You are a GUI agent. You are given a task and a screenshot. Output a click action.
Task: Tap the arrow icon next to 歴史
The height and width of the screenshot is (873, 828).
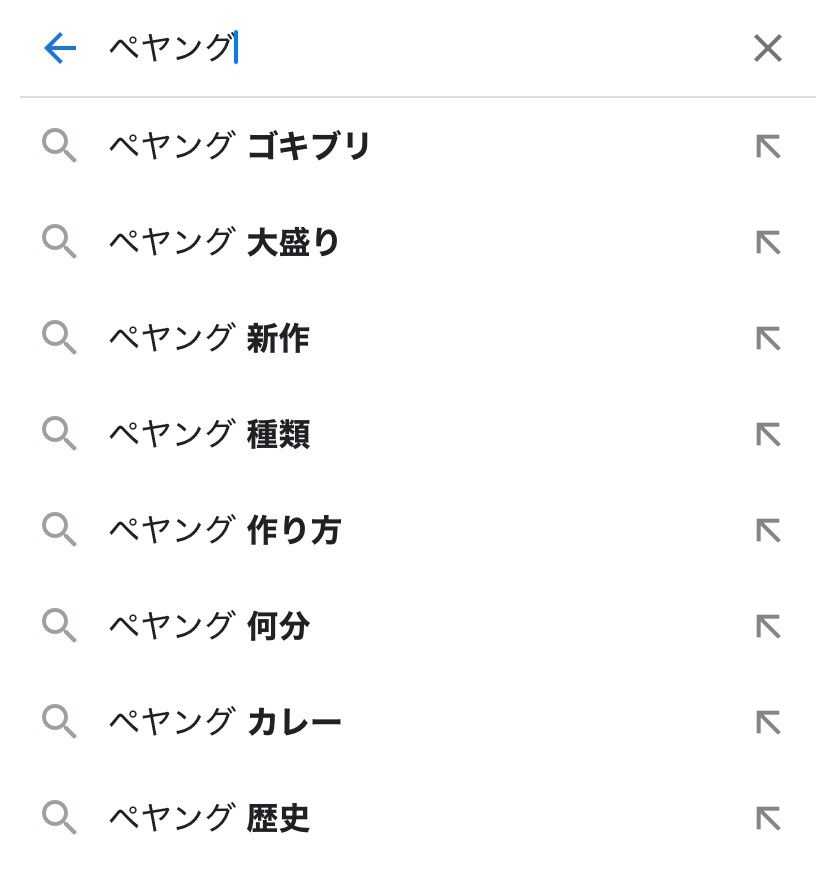(767, 819)
